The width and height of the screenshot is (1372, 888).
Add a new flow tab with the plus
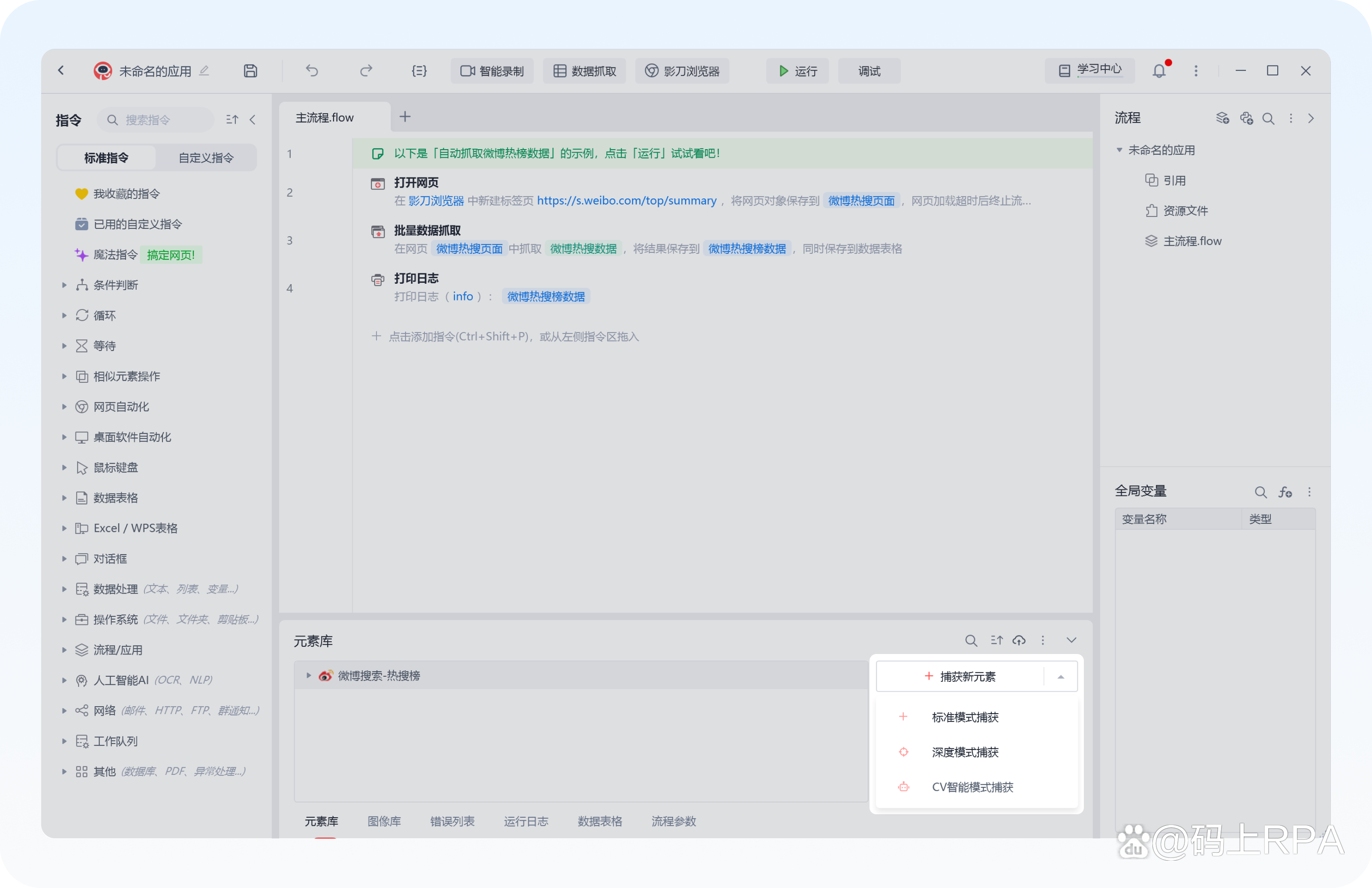point(405,117)
